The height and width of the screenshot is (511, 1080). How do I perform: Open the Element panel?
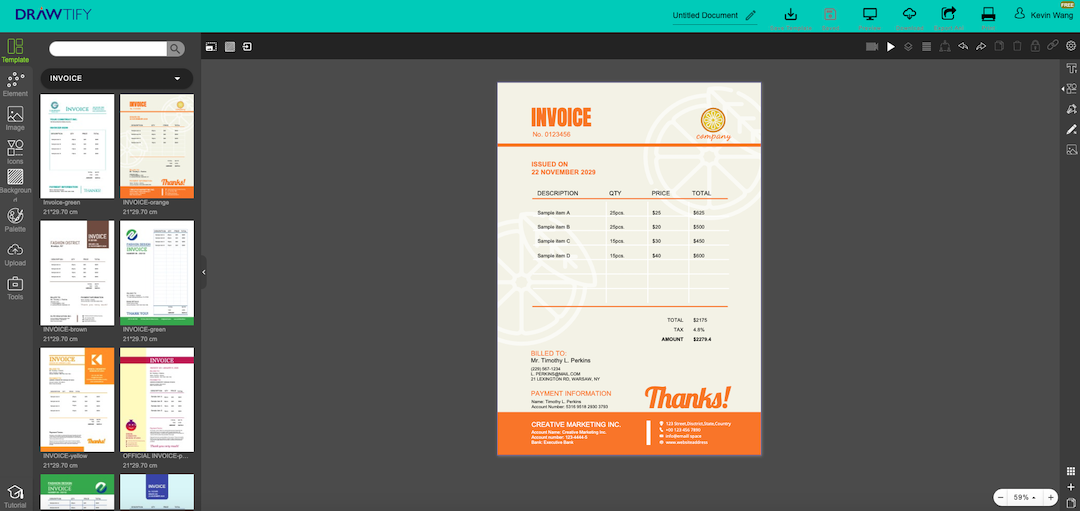point(15,85)
